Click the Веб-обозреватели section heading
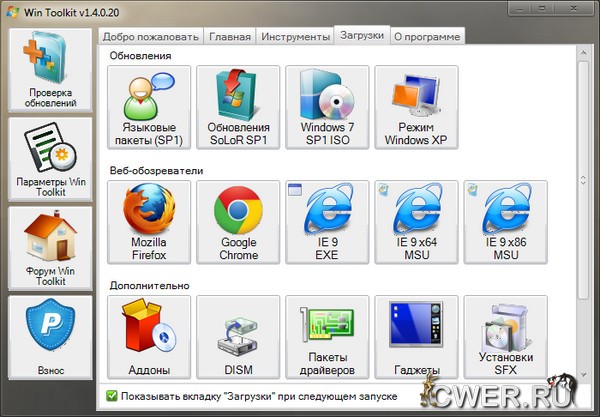Image resolution: width=600 pixels, height=417 pixels. (156, 171)
